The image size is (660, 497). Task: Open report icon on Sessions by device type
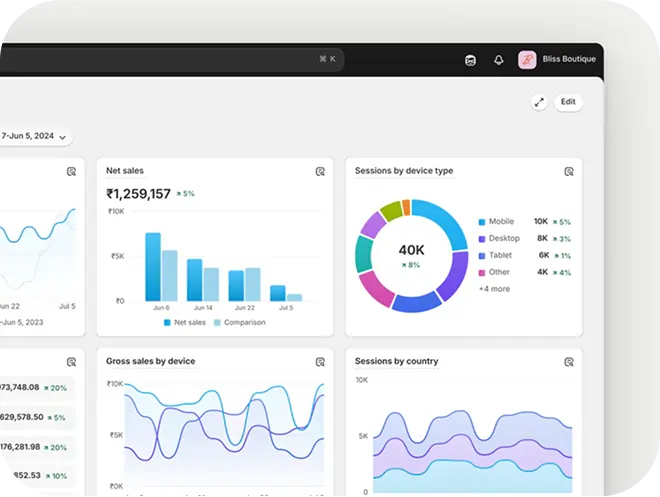(x=568, y=171)
